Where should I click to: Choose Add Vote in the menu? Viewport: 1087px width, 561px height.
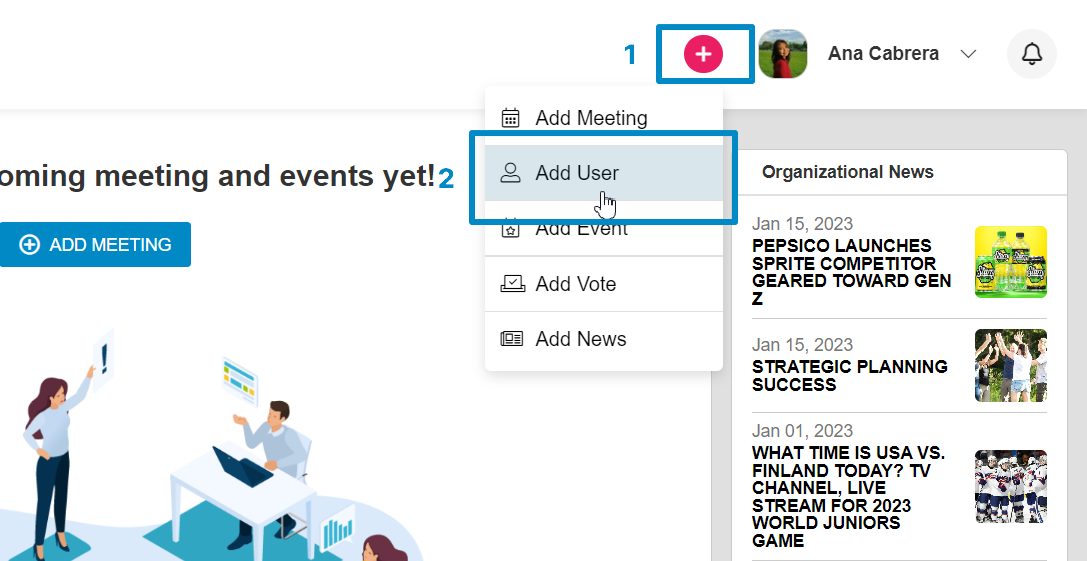click(576, 284)
